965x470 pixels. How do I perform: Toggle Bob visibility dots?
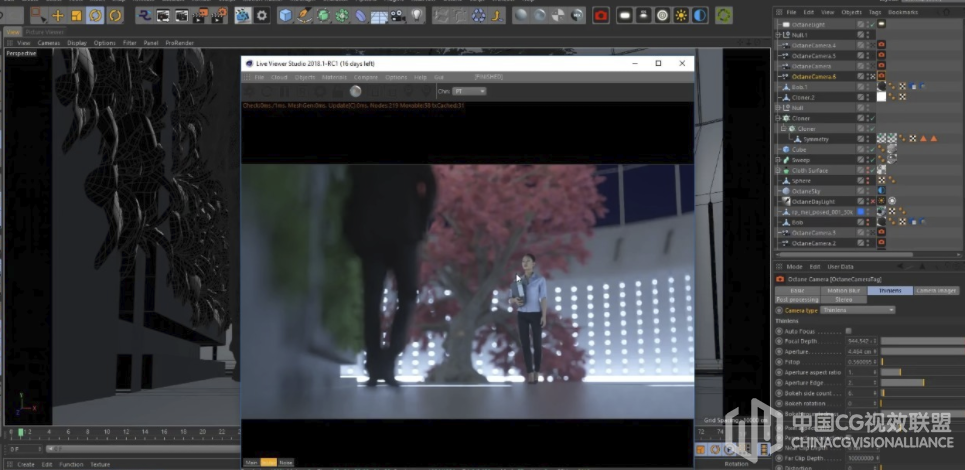click(868, 222)
